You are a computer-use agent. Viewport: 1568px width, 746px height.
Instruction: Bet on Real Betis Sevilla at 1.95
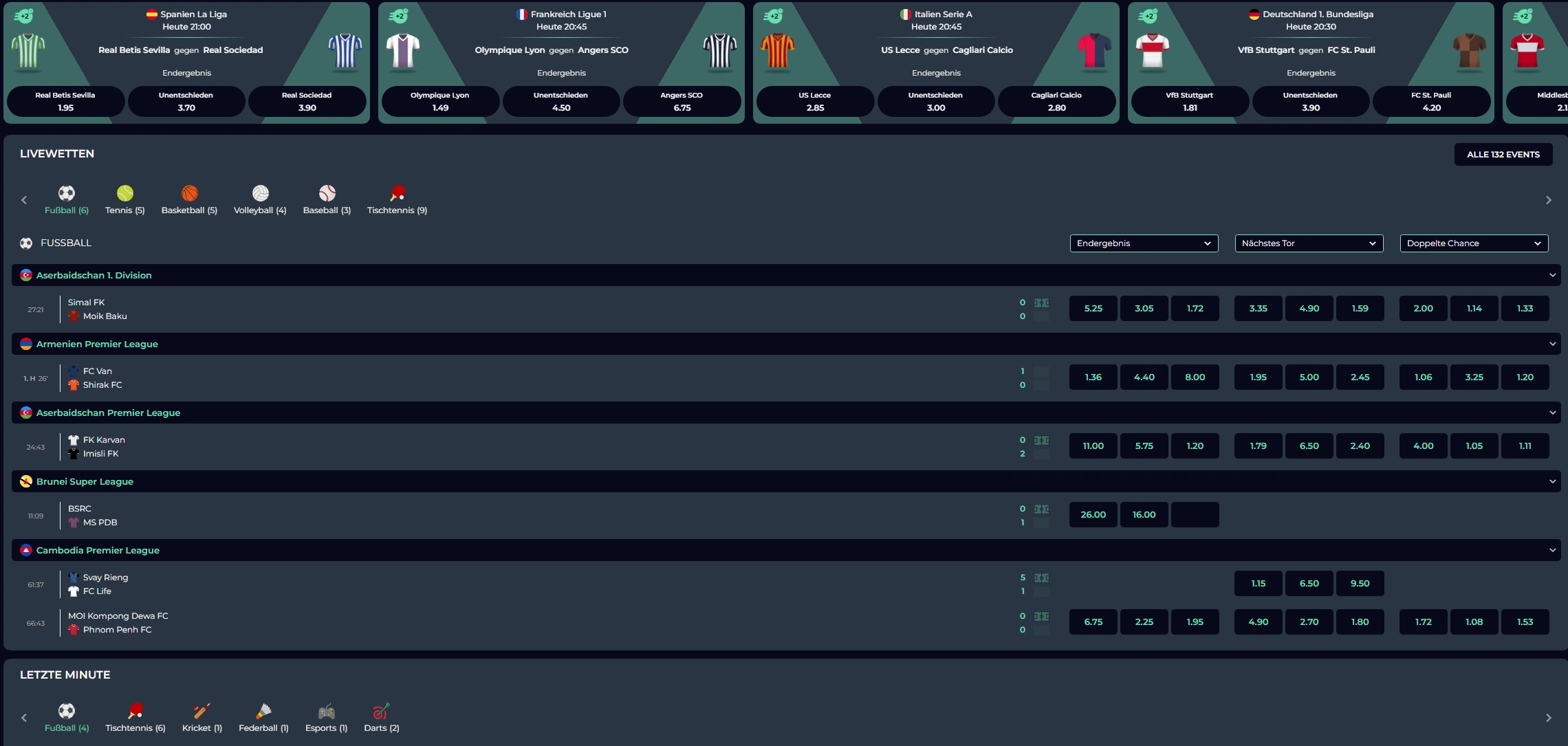click(x=65, y=102)
